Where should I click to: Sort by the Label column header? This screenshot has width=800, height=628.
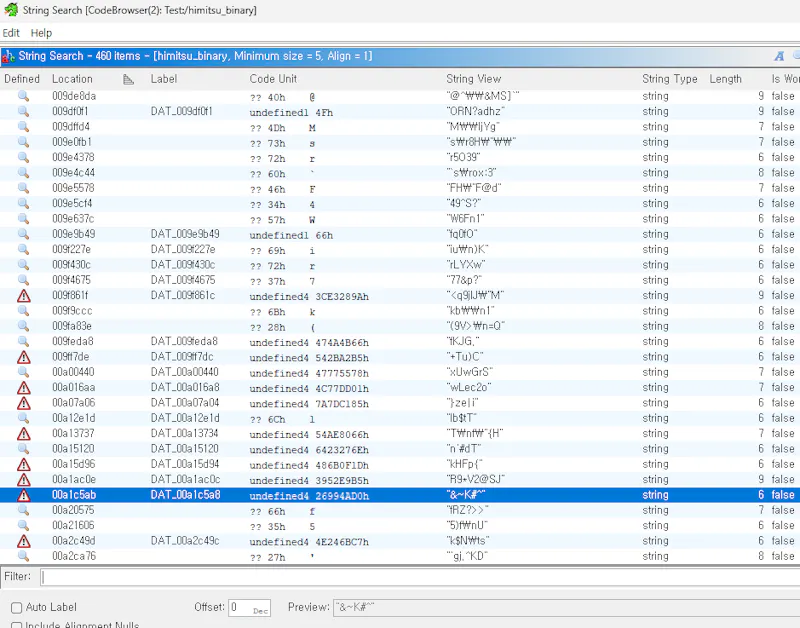pos(164,79)
